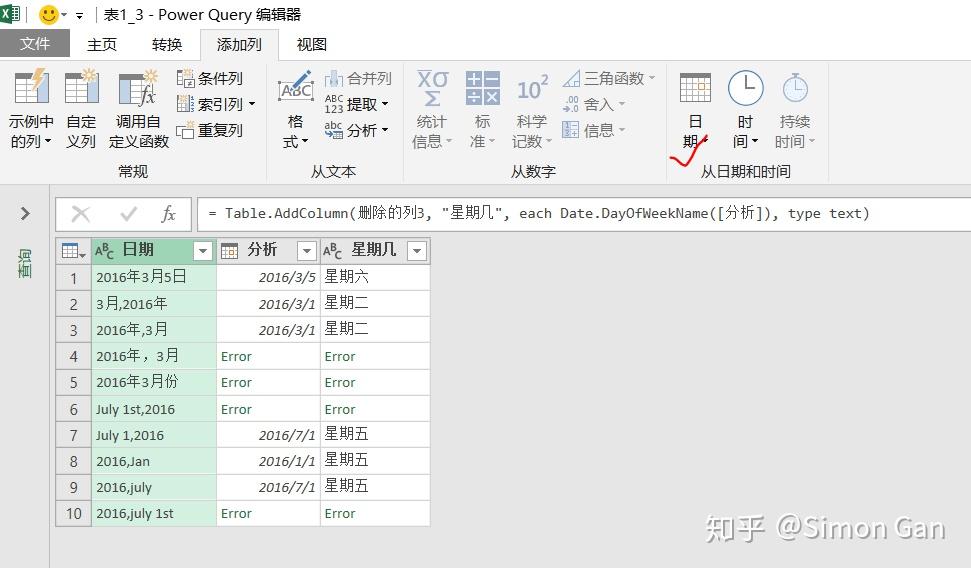Select cell 2016,Jan
Screen dimensions: 971x568
coord(154,461)
